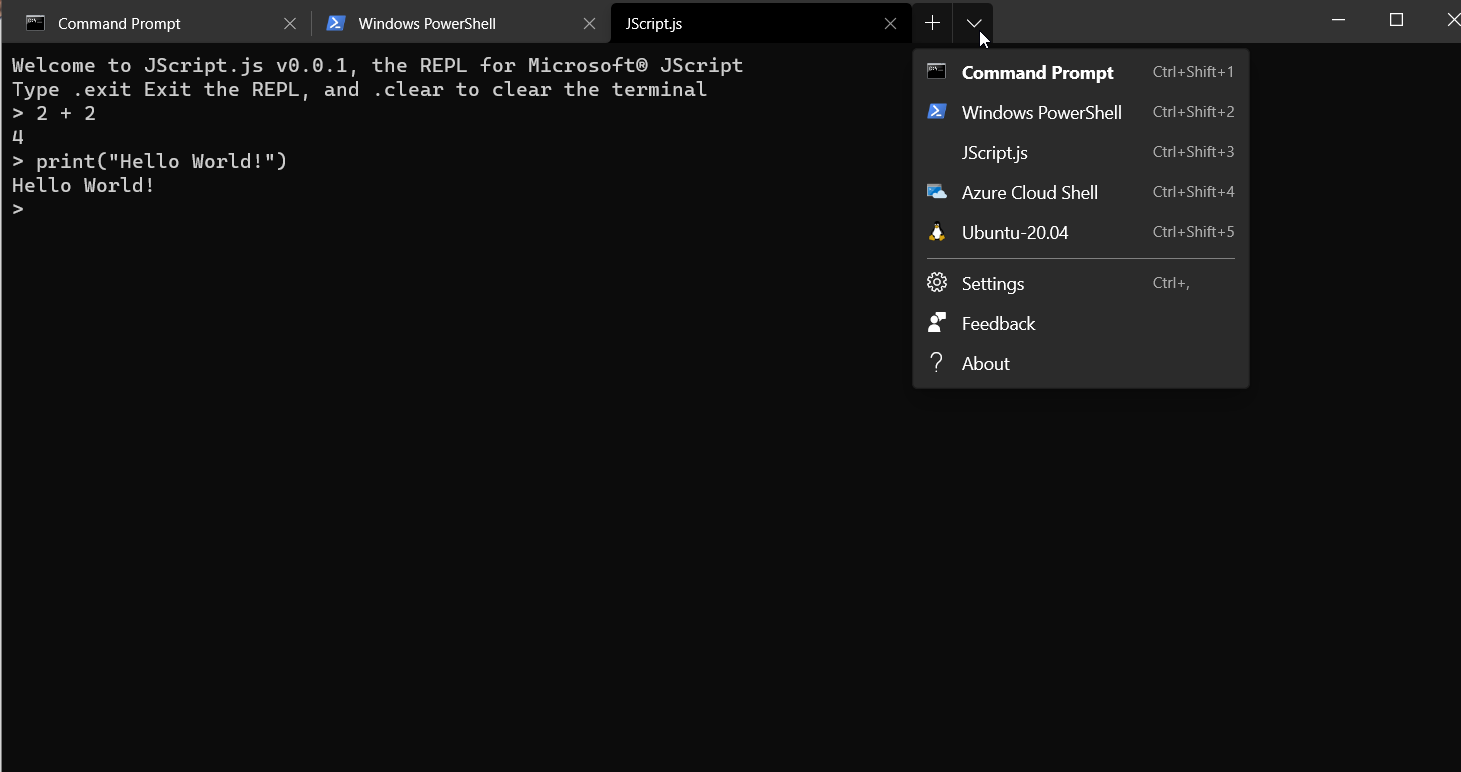This screenshot has width=1461, height=772.
Task: Choose Ubuntu-20.04 entry in the dropdown menu
Action: (x=1013, y=231)
